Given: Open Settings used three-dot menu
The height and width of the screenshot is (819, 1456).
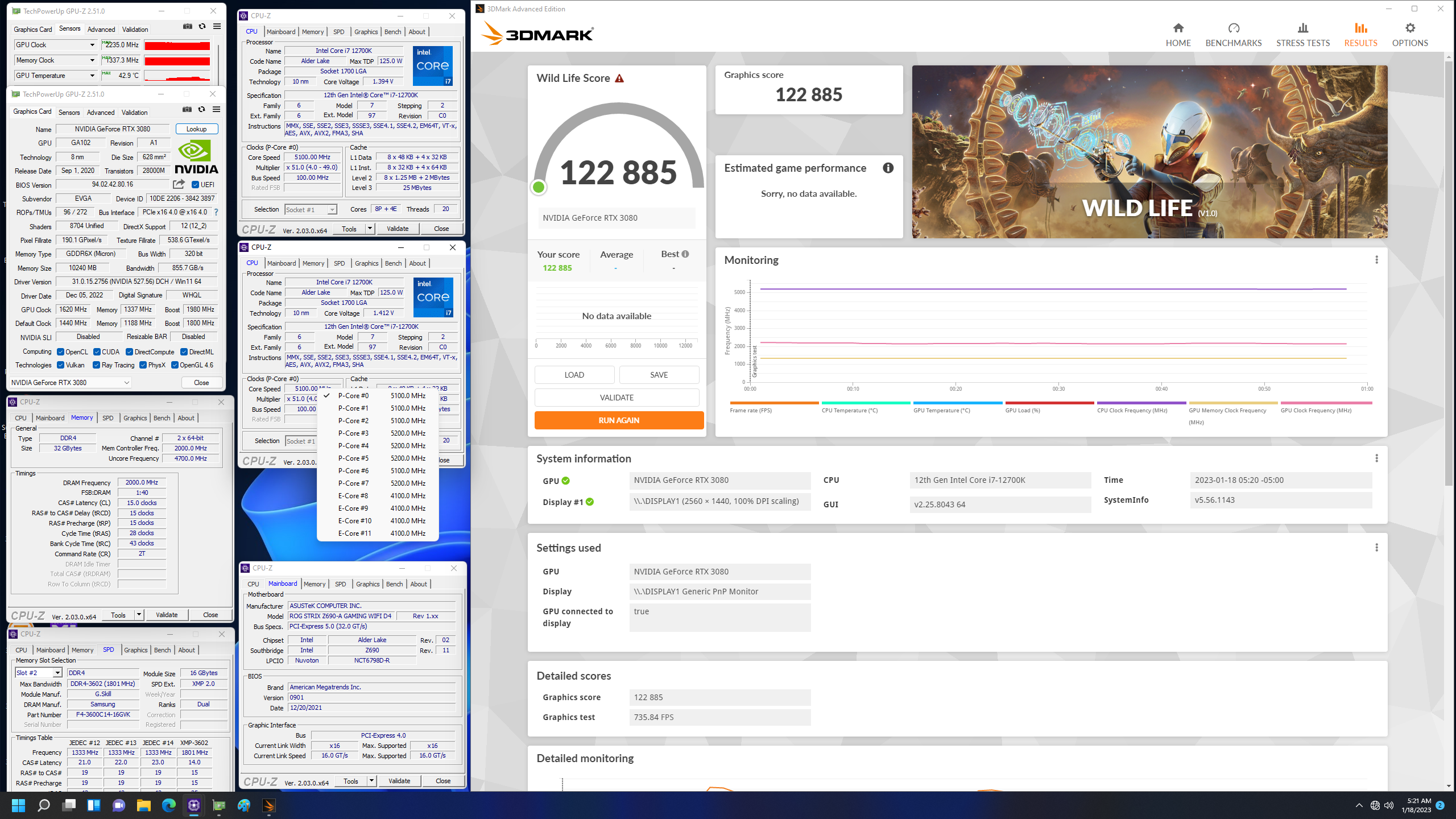Looking at the screenshot, I should pyautogui.click(x=1376, y=548).
